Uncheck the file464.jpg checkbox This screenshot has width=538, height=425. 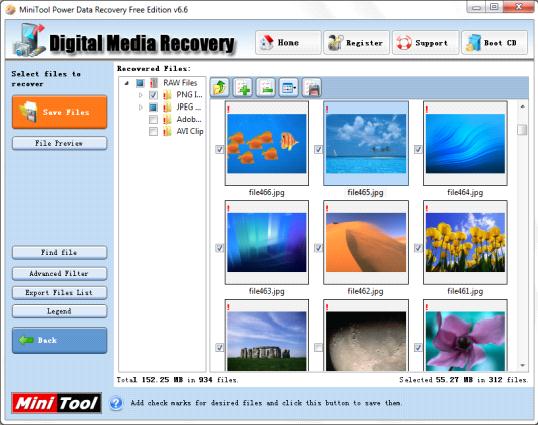coord(418,149)
